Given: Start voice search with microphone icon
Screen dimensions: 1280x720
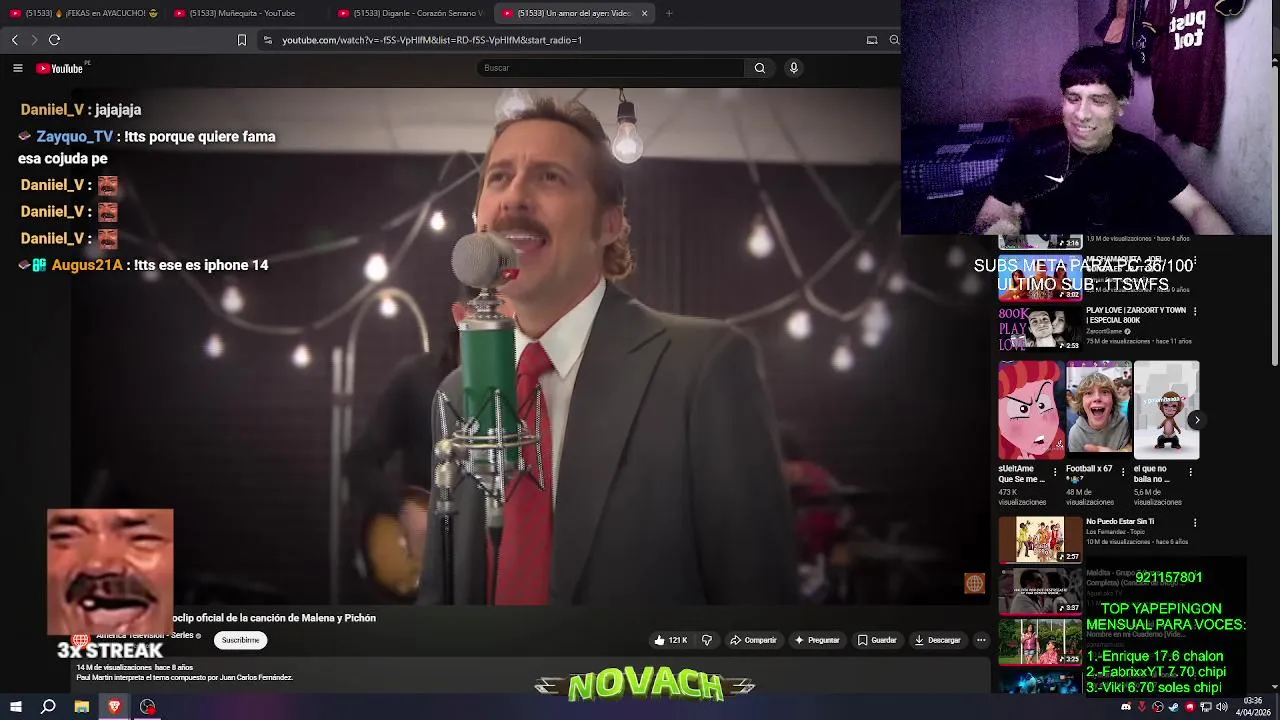Looking at the screenshot, I should (x=794, y=68).
